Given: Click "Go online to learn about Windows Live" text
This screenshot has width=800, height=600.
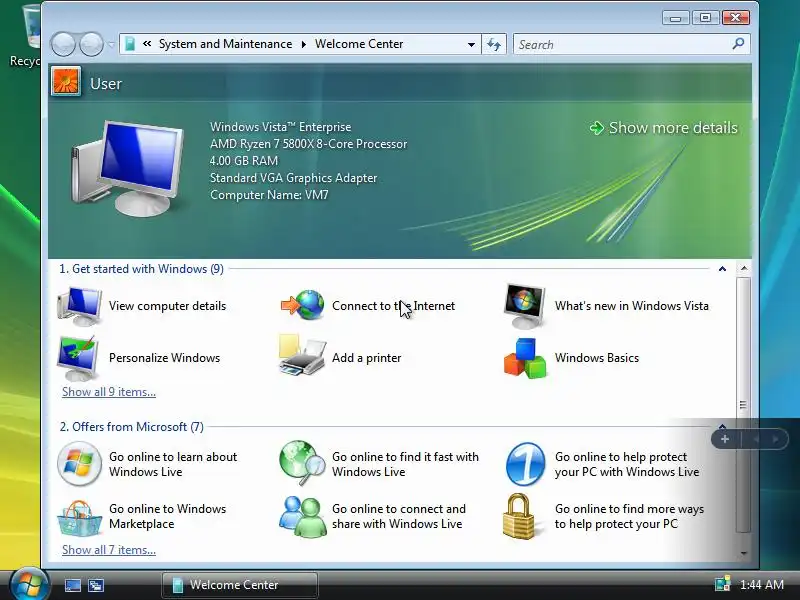Looking at the screenshot, I should point(173,464).
